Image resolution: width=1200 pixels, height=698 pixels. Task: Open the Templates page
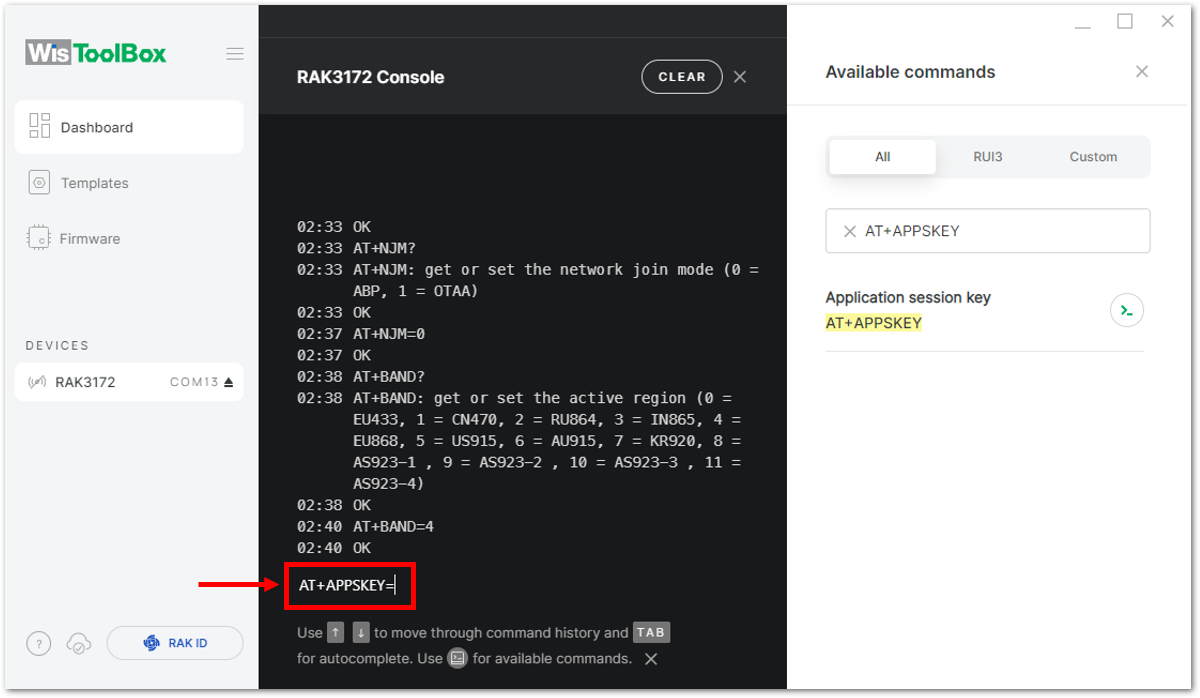pyautogui.click(x=94, y=183)
